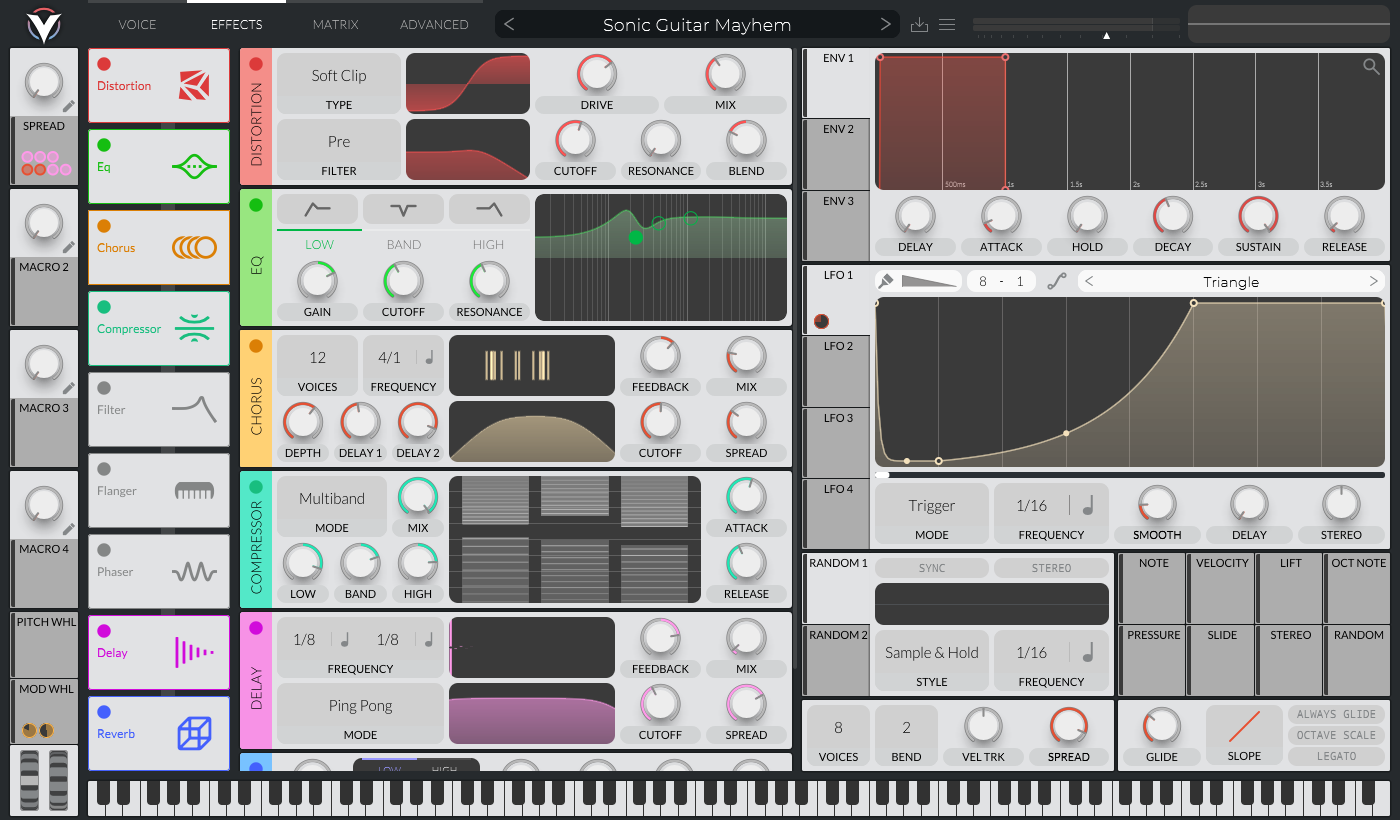Toggle ALWAYS GLIDE option
Viewport: 1400px width, 820px height.
1337,714
